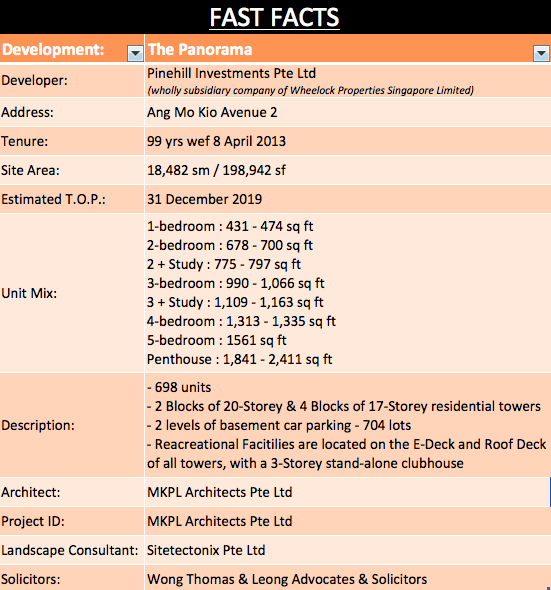The height and width of the screenshot is (590, 551).
Task: Click the '2-bedroom : 678 - 700 sq ft' line
Action: tap(230, 245)
